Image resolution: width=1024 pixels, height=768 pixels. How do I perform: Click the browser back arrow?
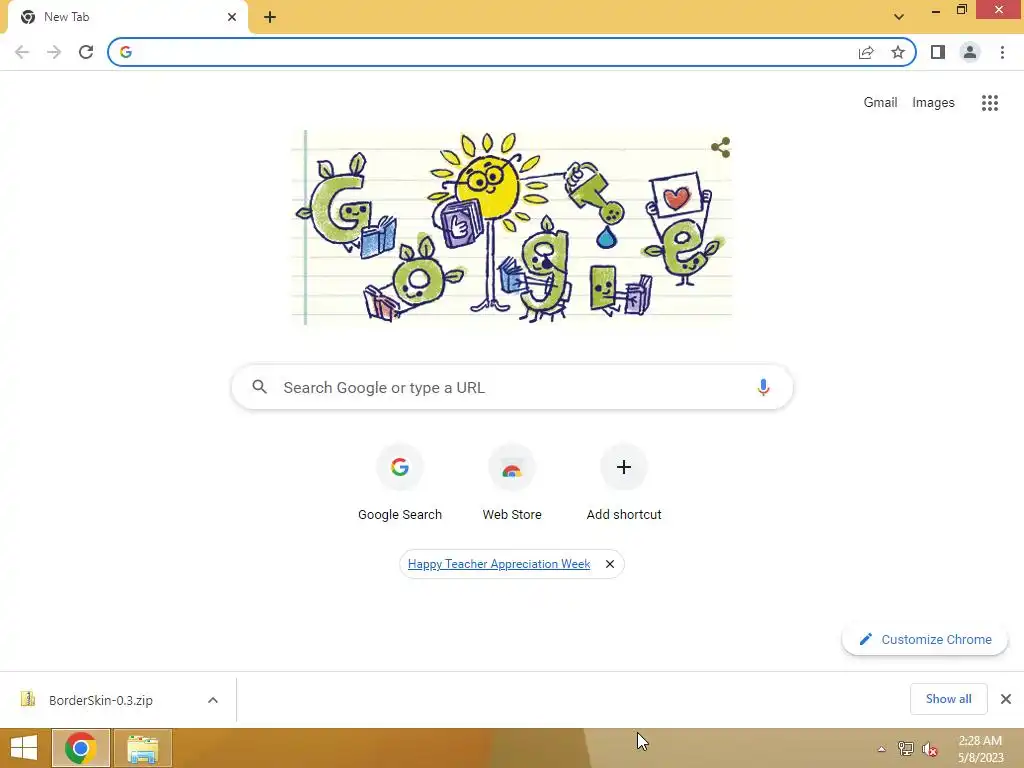pos(22,52)
